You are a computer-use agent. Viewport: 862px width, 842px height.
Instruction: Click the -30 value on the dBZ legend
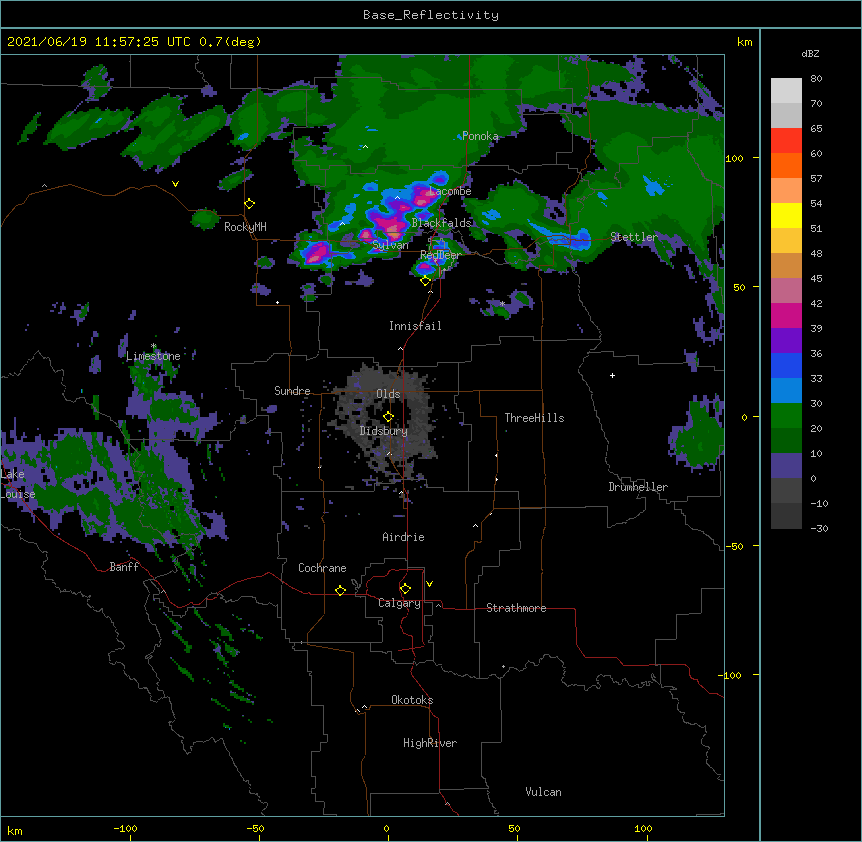pos(819,529)
